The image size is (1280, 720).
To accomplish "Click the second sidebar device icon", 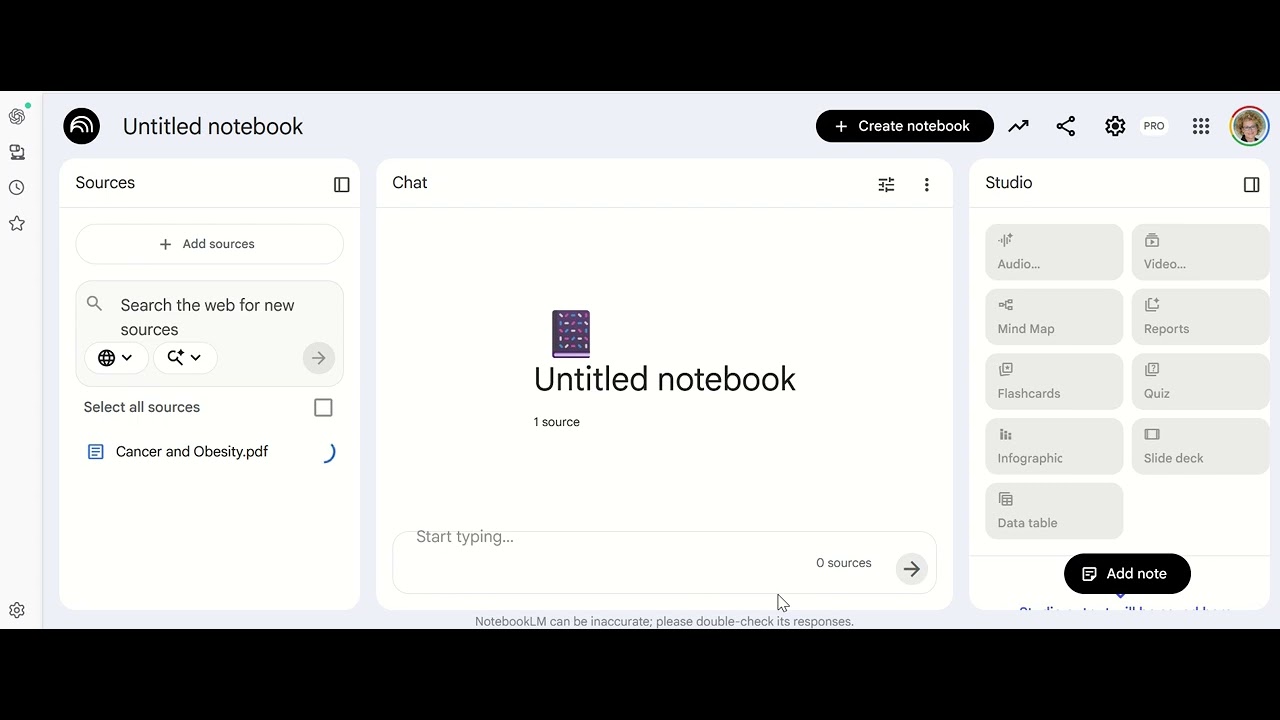I will point(17,152).
